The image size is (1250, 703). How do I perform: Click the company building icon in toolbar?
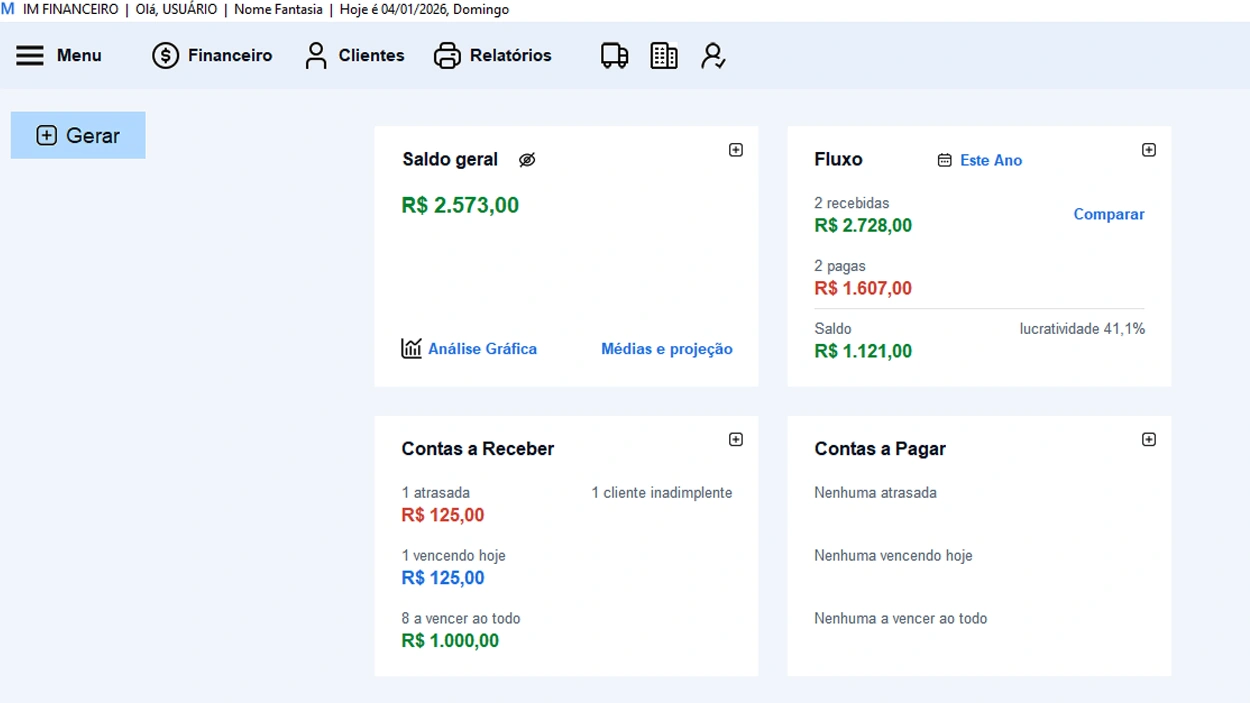663,55
